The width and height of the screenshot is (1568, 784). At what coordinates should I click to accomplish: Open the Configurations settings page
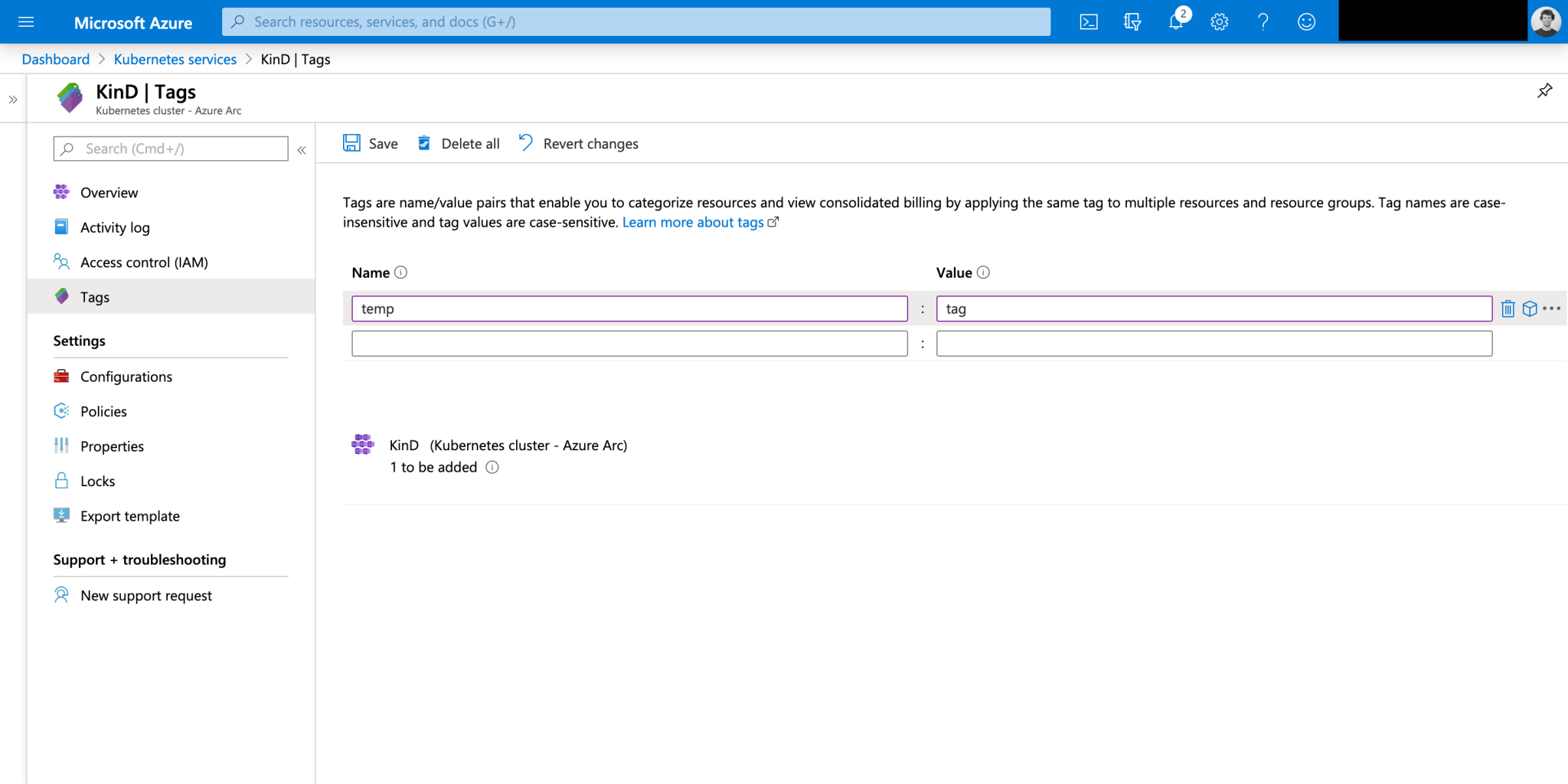click(126, 376)
